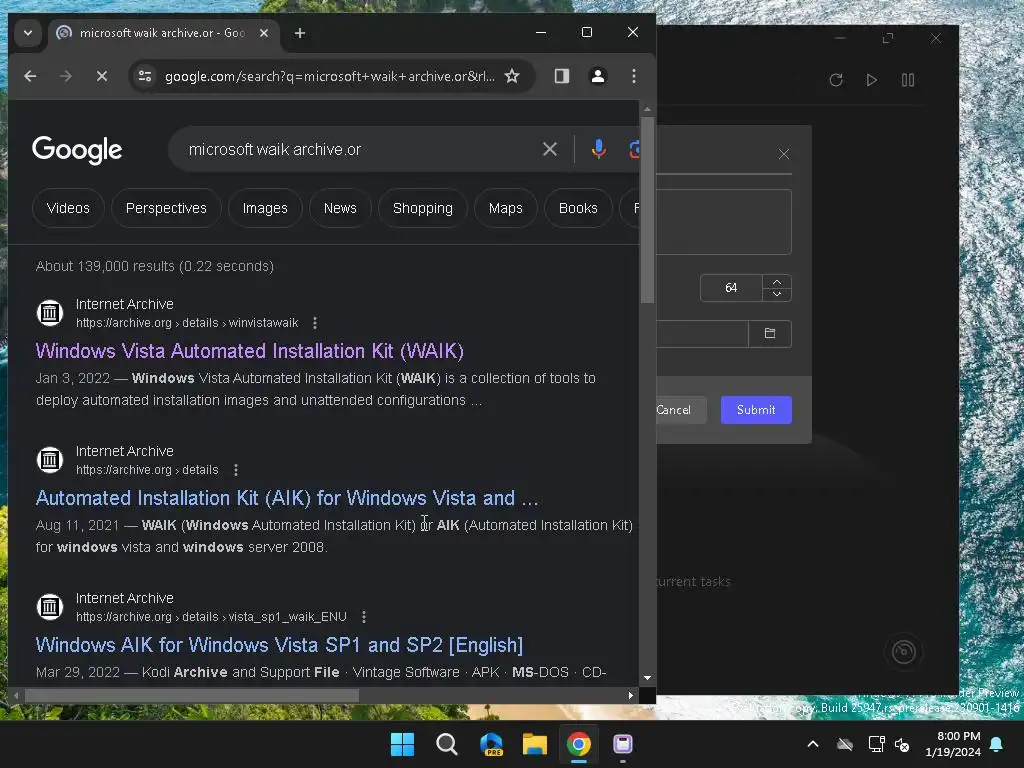Screen dimensions: 1024x768
Task: Filter results by Shopping
Action: (423, 208)
